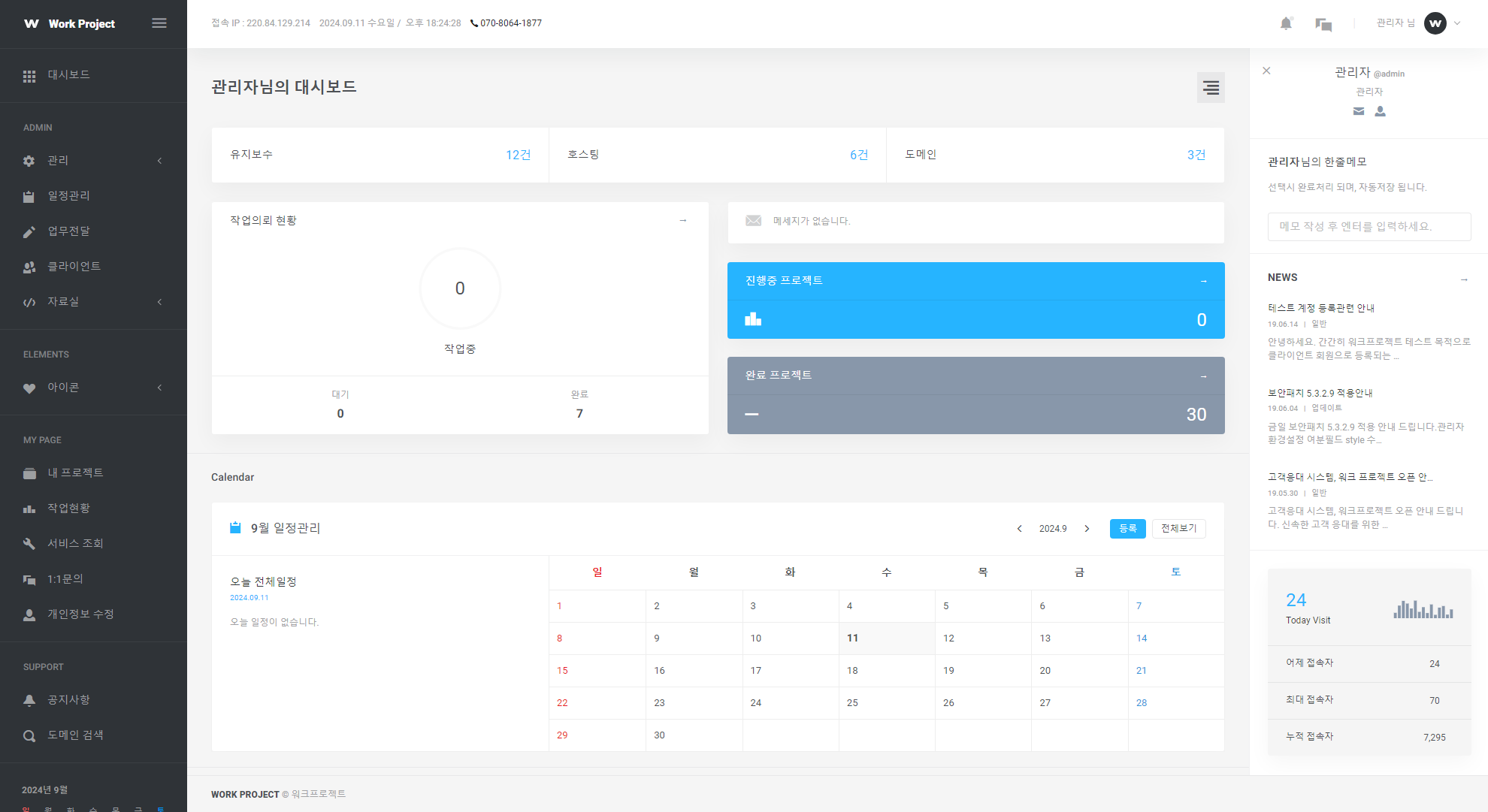Click the notification bell icon
Image resolution: width=1488 pixels, height=812 pixels.
tap(1286, 23)
